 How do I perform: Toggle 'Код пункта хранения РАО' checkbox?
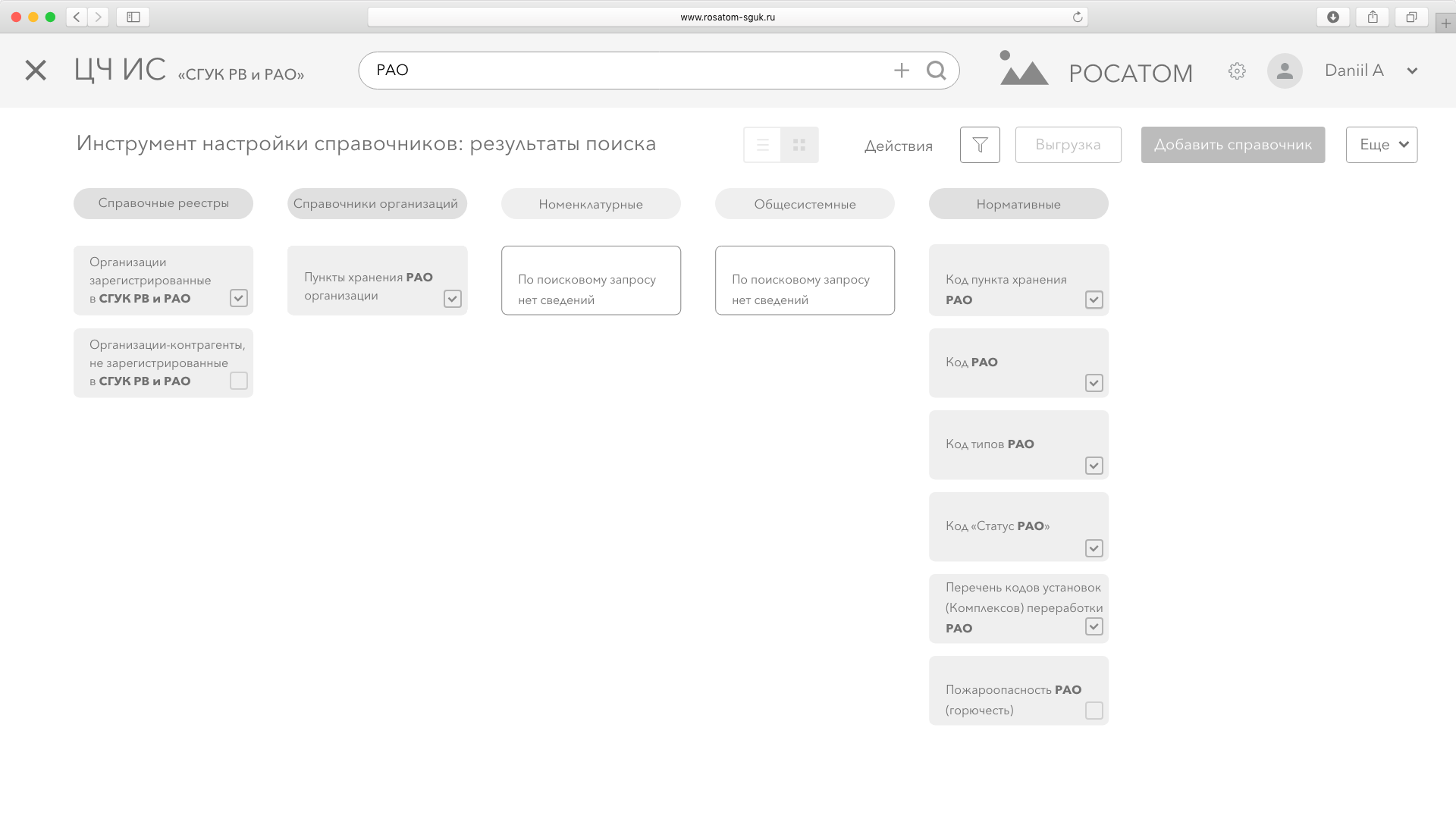pos(1094,300)
